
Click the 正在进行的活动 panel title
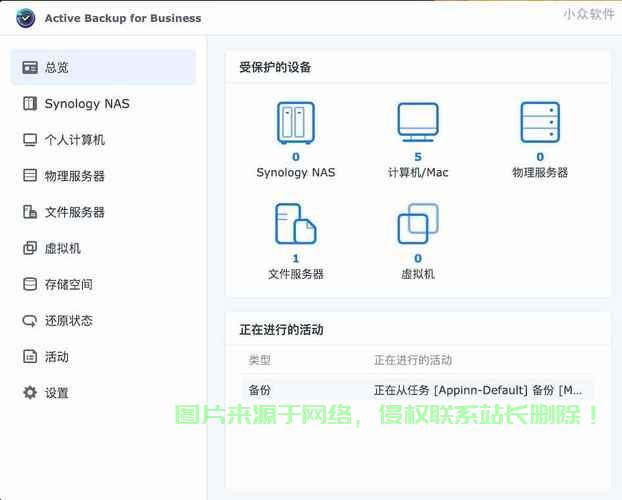tap(281, 330)
